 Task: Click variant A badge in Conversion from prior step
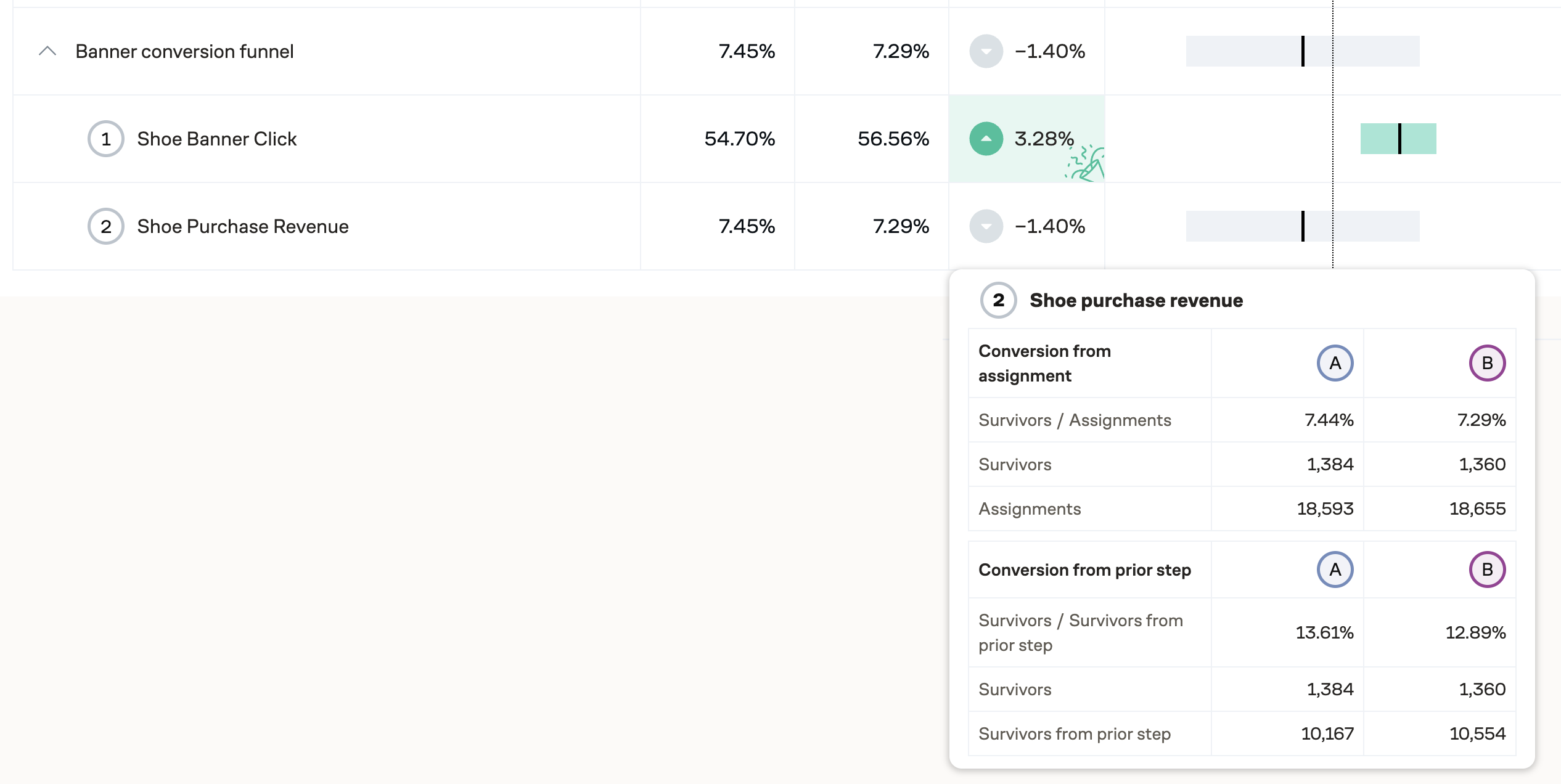tap(1335, 570)
